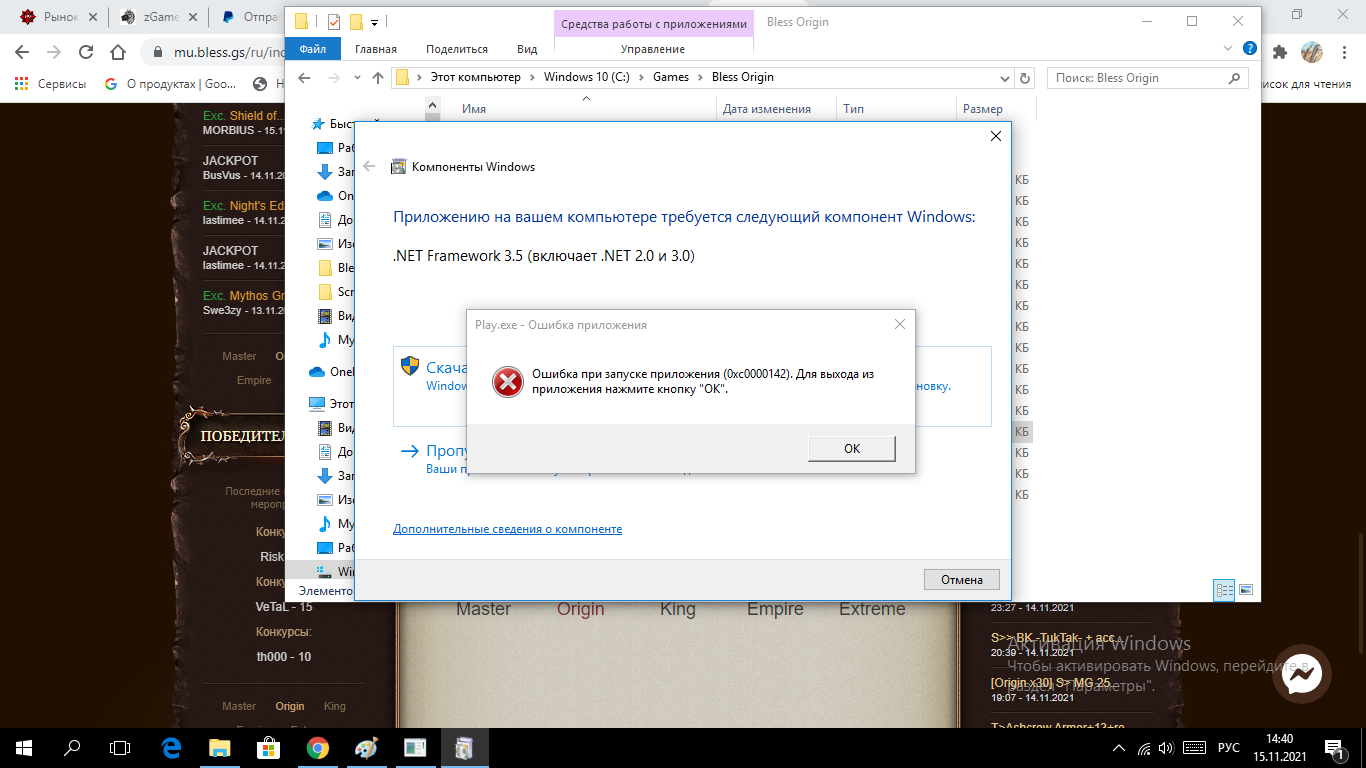Image resolution: width=1366 pixels, height=768 pixels.
Task: Go back in Компоненты Windows dialog
Action: [369, 167]
